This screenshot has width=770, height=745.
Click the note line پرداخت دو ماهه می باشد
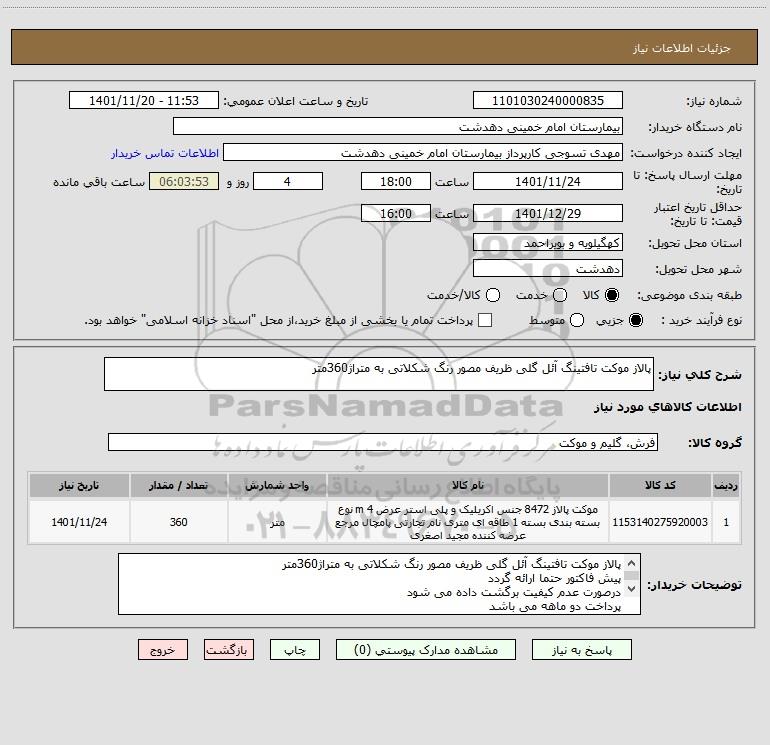tap(555, 607)
